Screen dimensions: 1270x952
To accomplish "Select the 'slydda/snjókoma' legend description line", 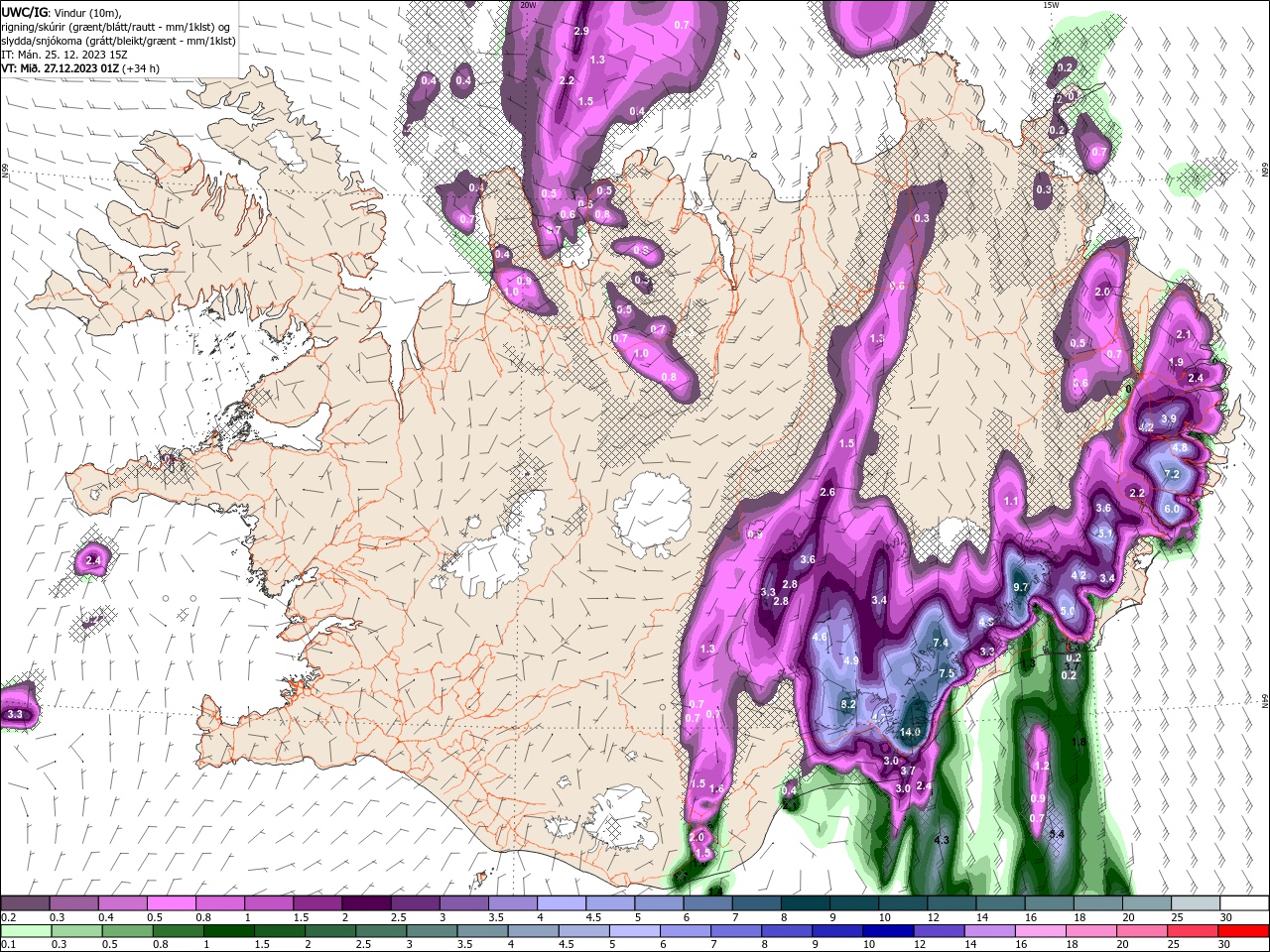I will pos(119,41).
